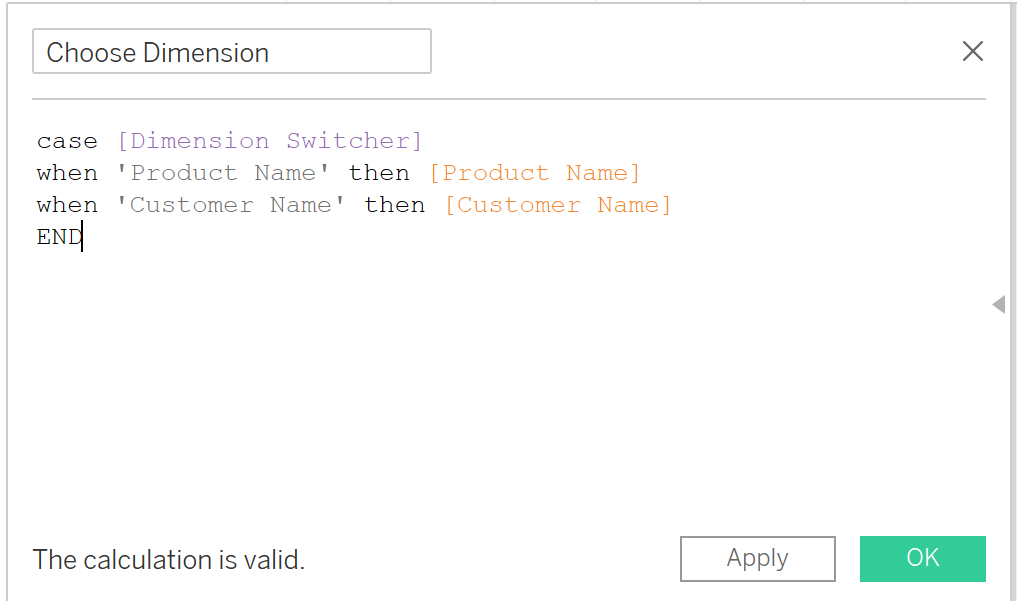The width and height of the screenshot is (1017, 601).
Task: Click the [Dimension Switcher] parameter reference
Action: (270, 141)
